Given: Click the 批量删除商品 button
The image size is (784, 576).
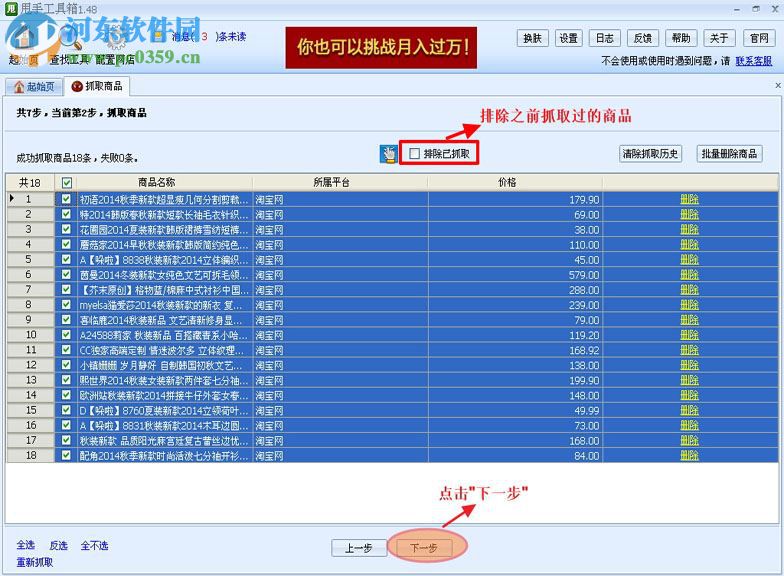Looking at the screenshot, I should [729, 154].
